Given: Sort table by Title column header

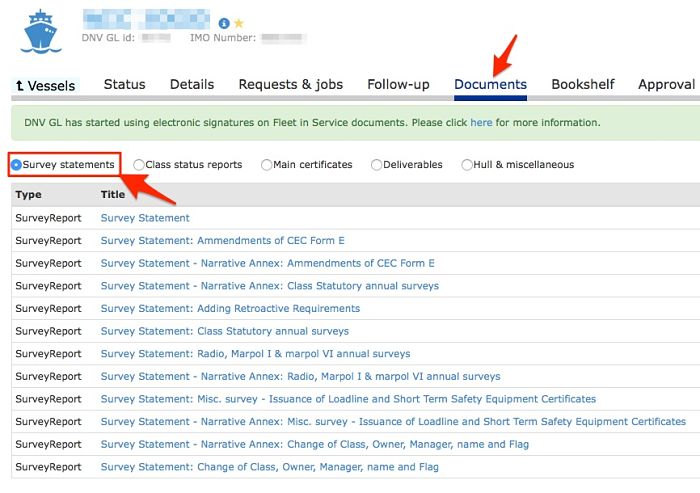Looking at the screenshot, I should tap(113, 195).
